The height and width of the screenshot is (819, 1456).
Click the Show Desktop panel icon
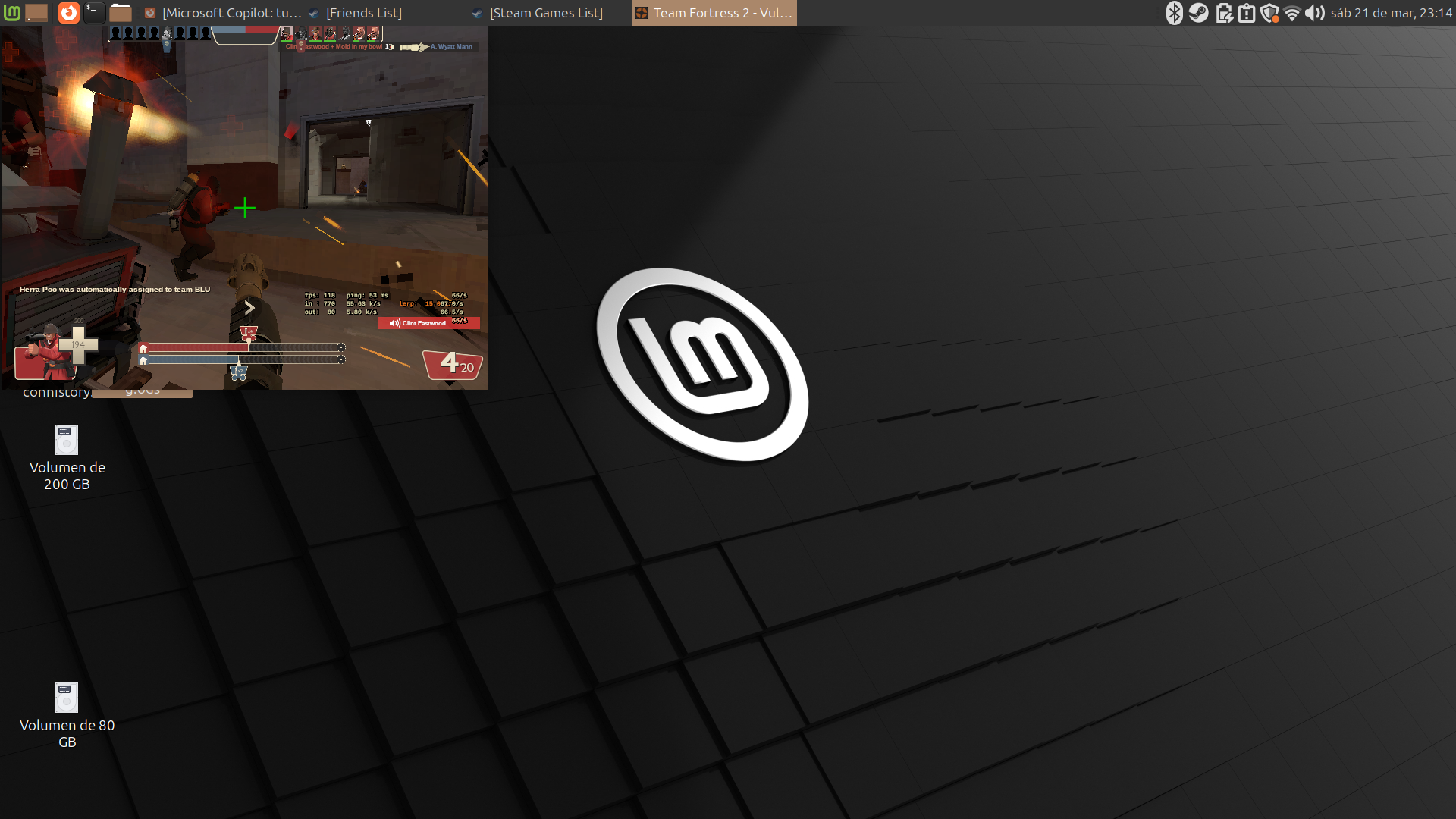36,12
